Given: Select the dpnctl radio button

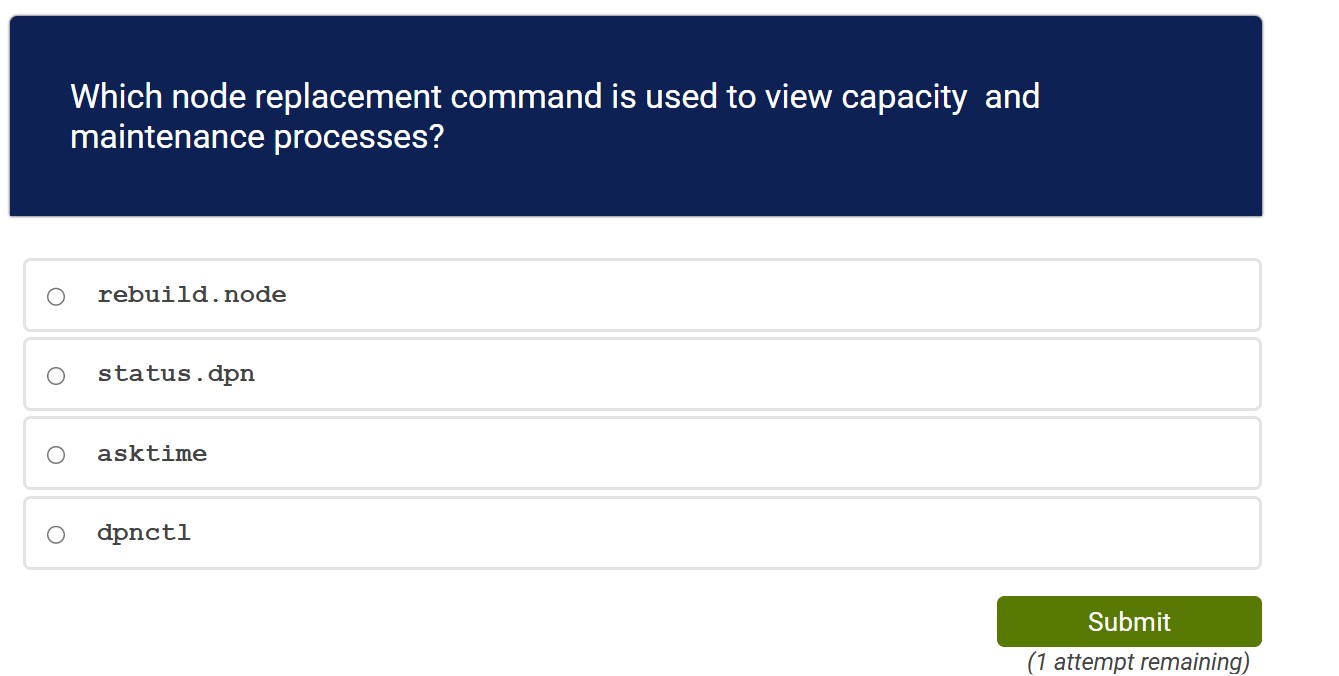Looking at the screenshot, I should (57, 533).
